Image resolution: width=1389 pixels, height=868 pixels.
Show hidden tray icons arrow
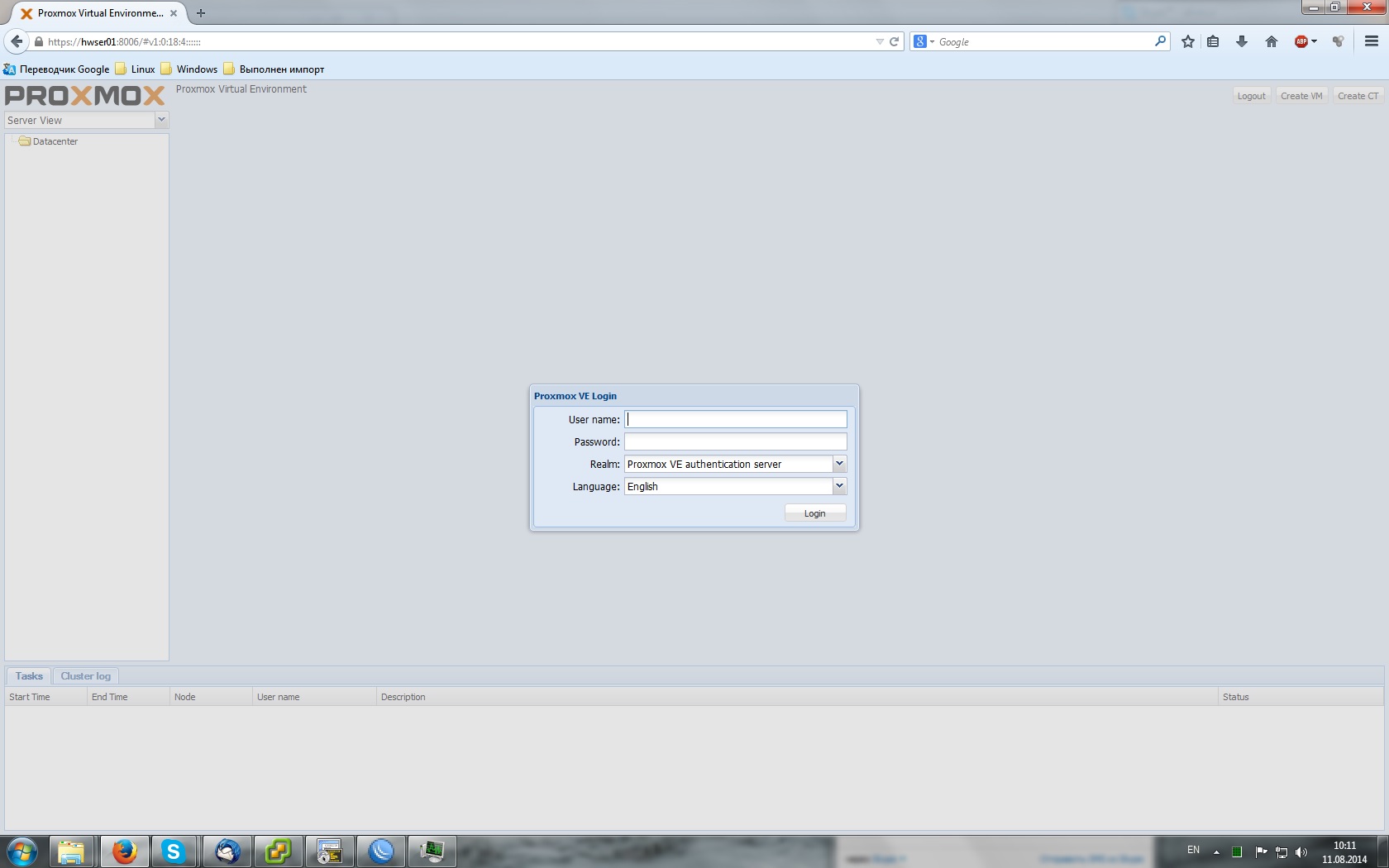coord(1216,851)
